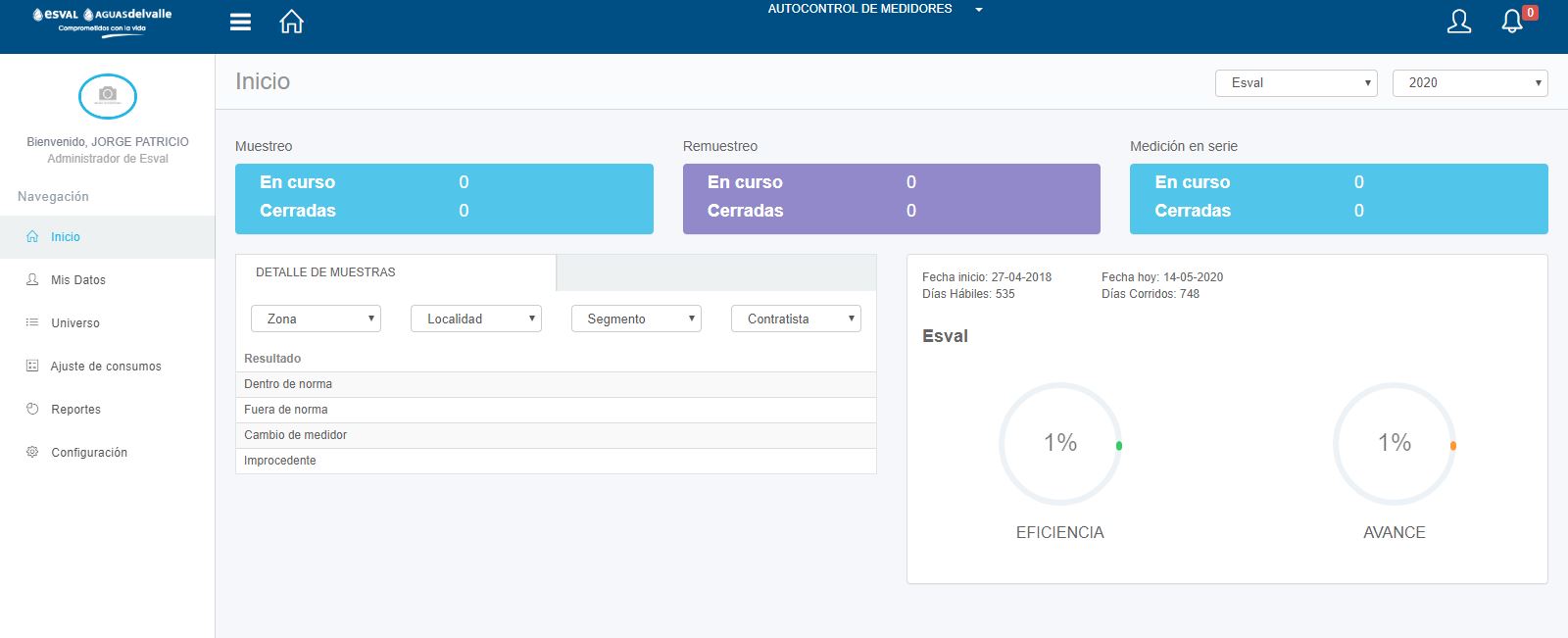
Task: Click the Eficiencia circular progress gauge
Action: point(1059,444)
